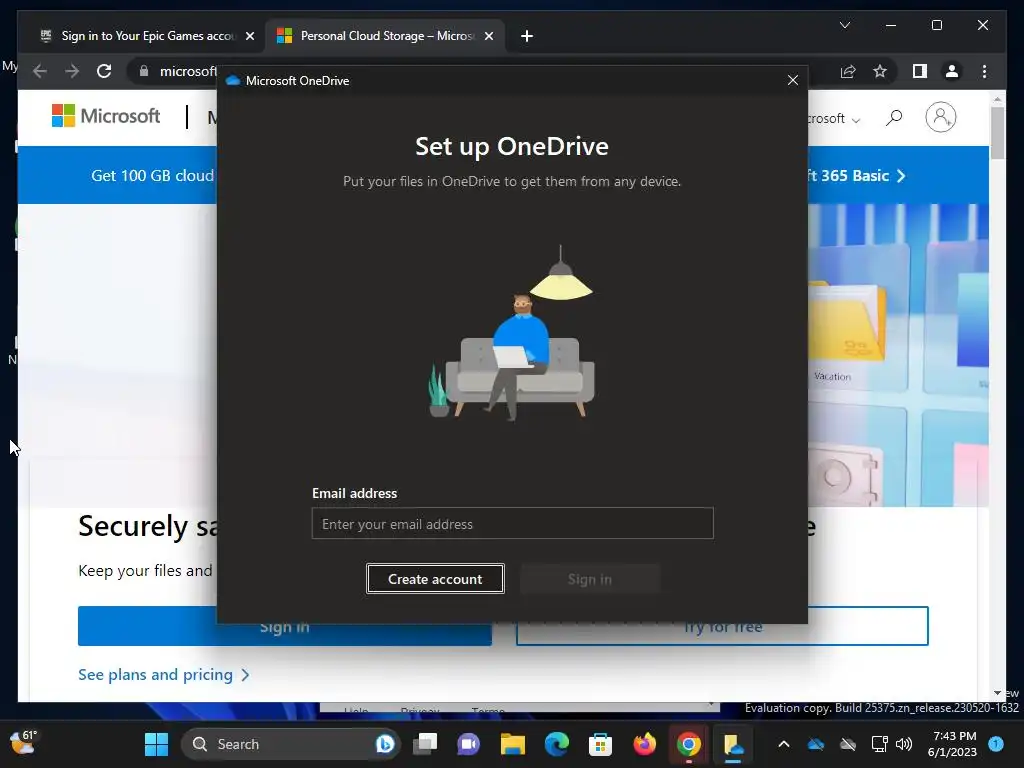
Task: Open Bing chat icon in search box
Action: pyautogui.click(x=385, y=744)
